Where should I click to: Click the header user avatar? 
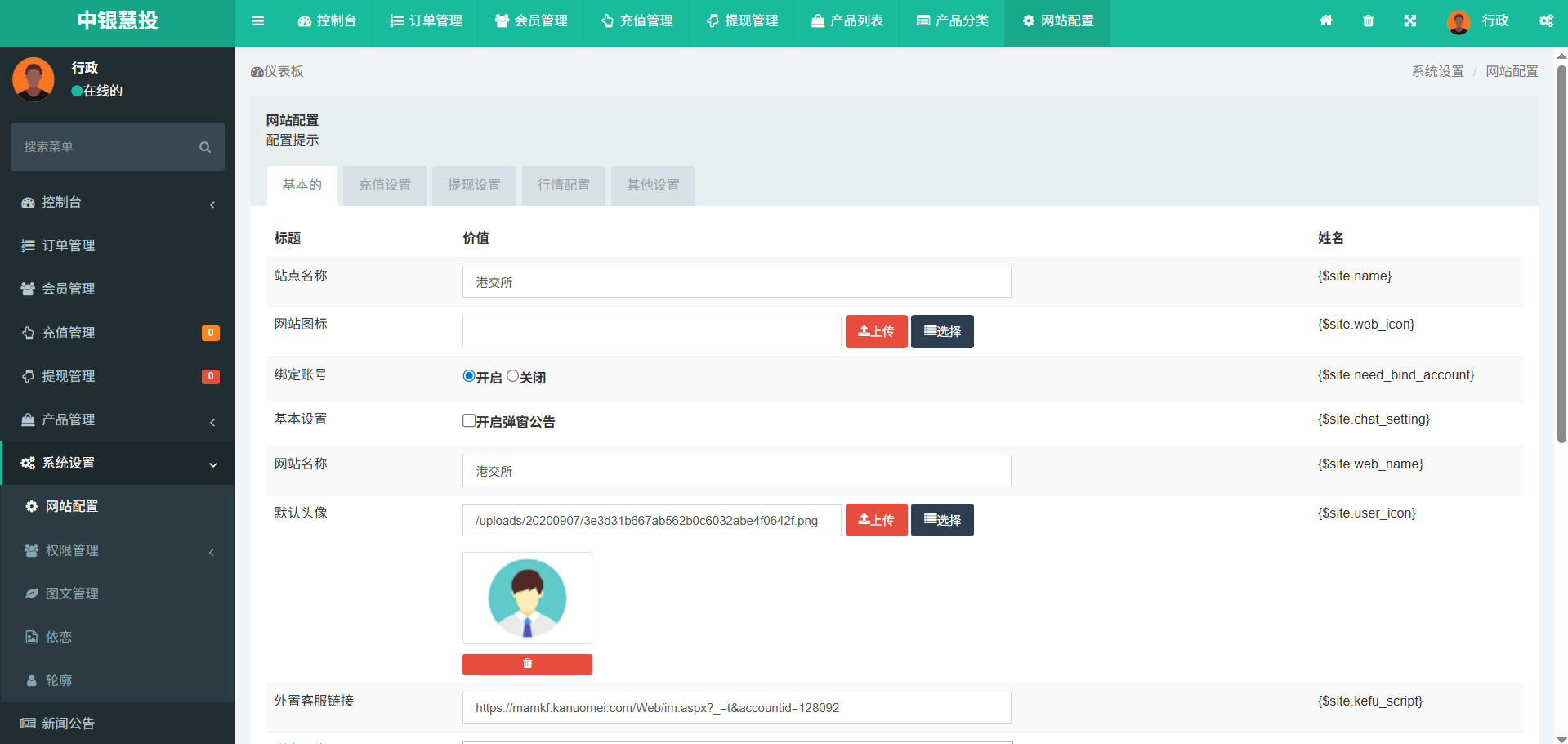coord(1459,22)
